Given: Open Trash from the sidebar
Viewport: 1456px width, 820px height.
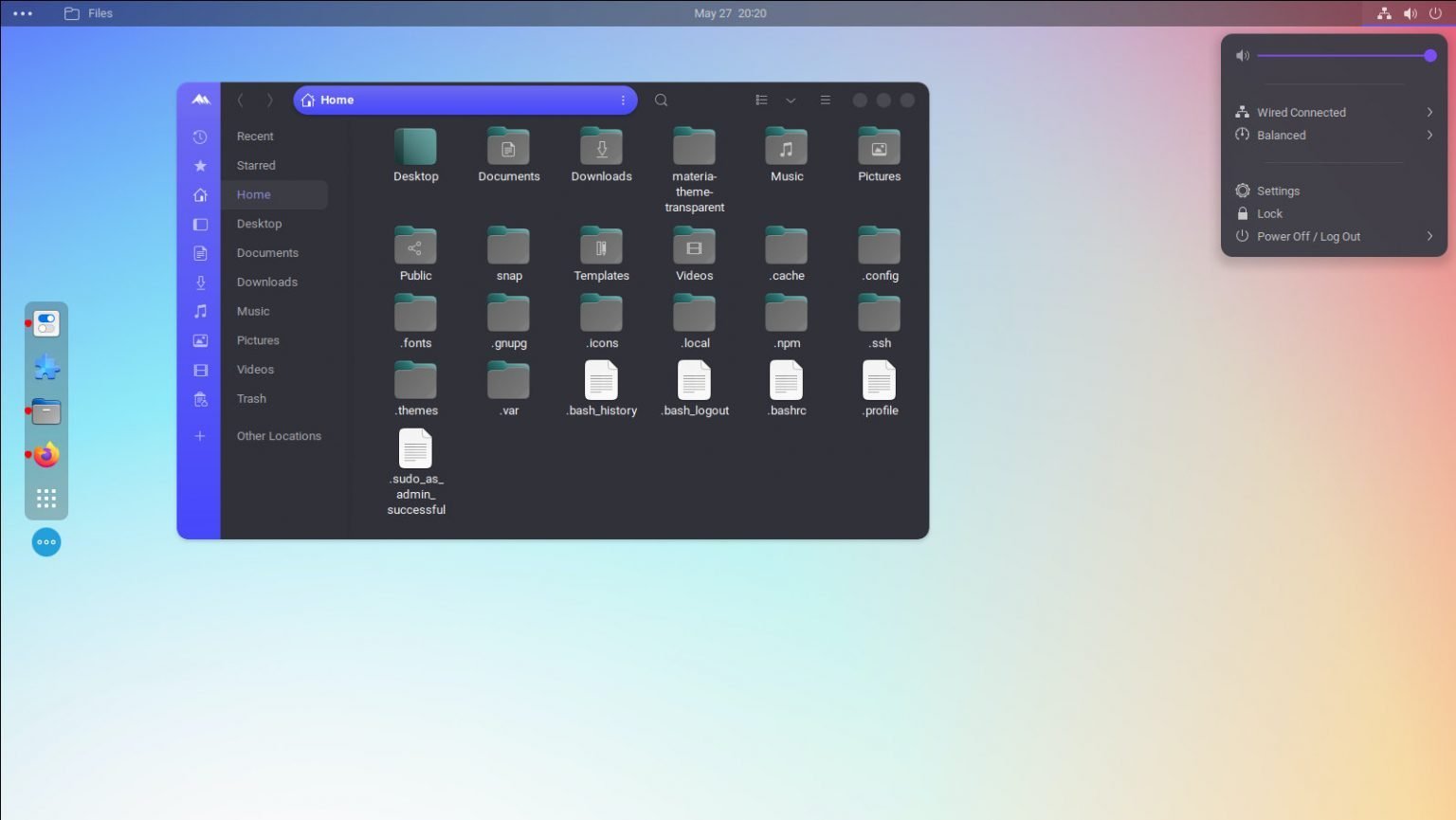Looking at the screenshot, I should point(250,398).
